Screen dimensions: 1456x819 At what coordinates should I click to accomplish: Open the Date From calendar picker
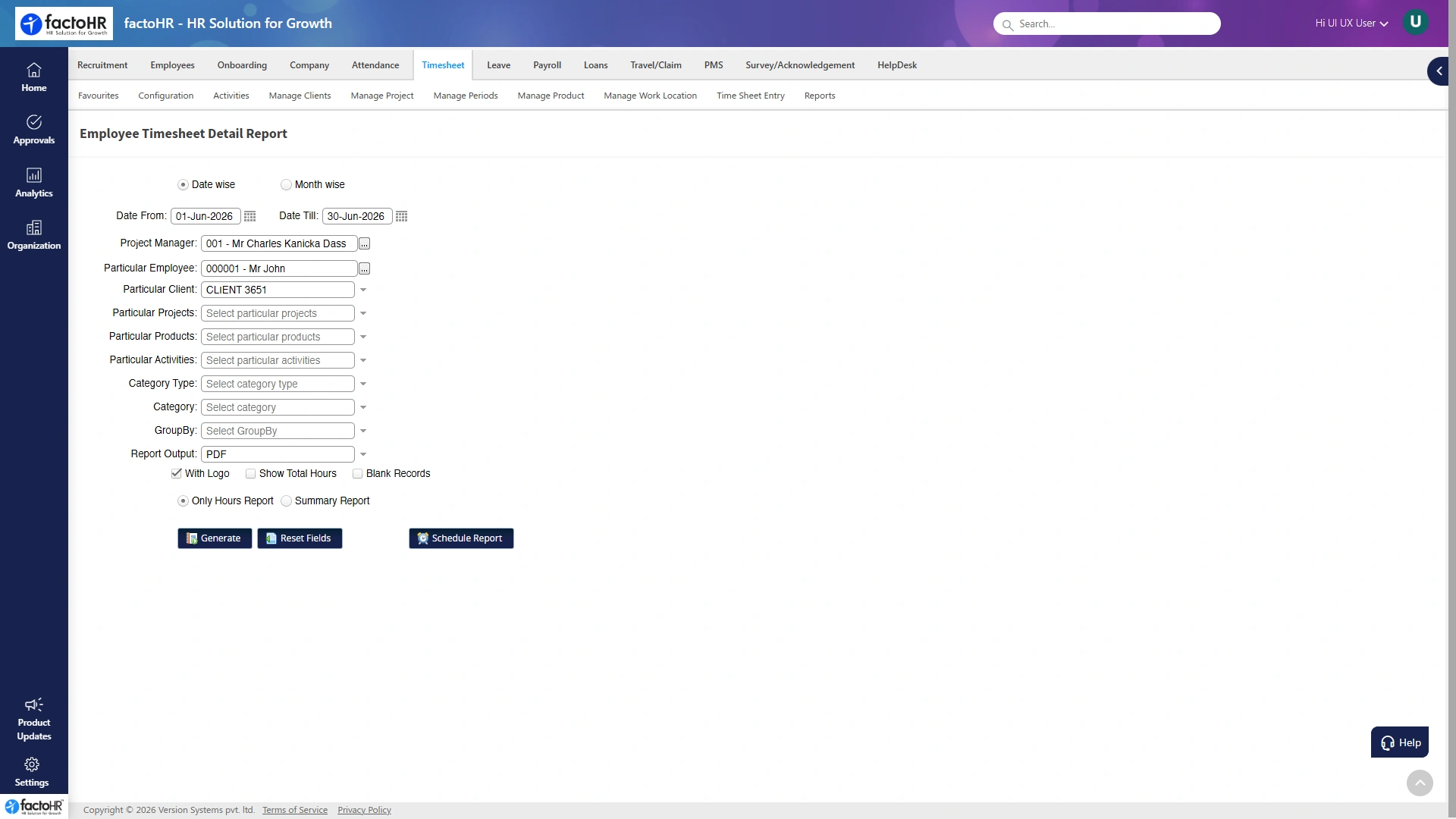coord(249,216)
